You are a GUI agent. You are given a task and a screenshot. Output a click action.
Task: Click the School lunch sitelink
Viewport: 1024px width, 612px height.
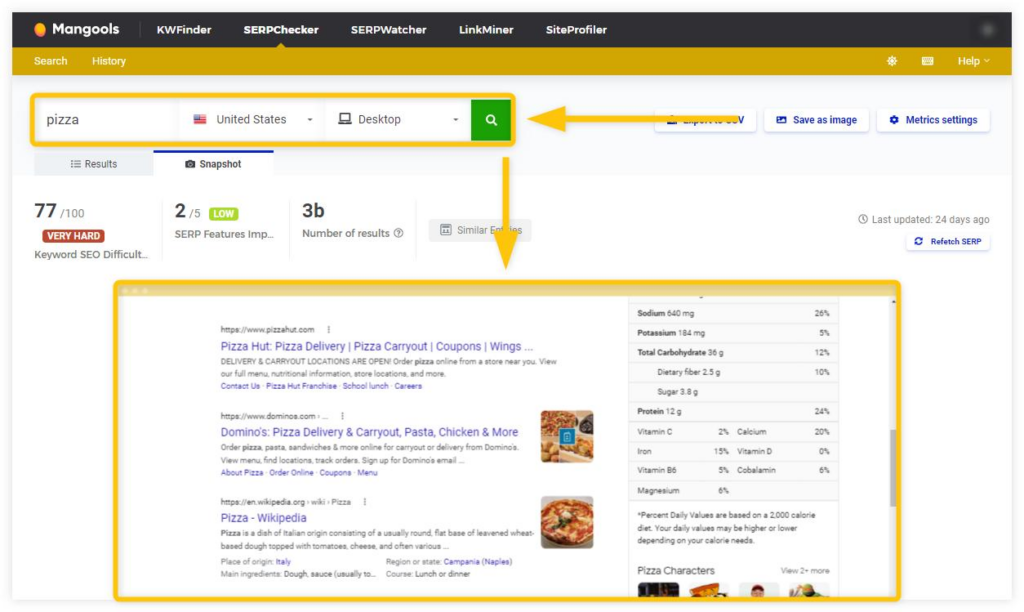pos(365,386)
